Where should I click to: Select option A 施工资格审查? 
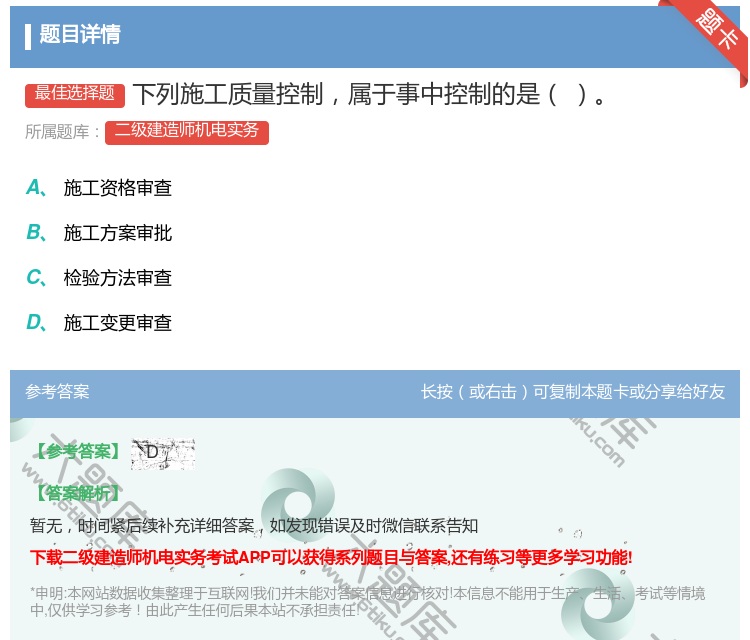pos(99,188)
